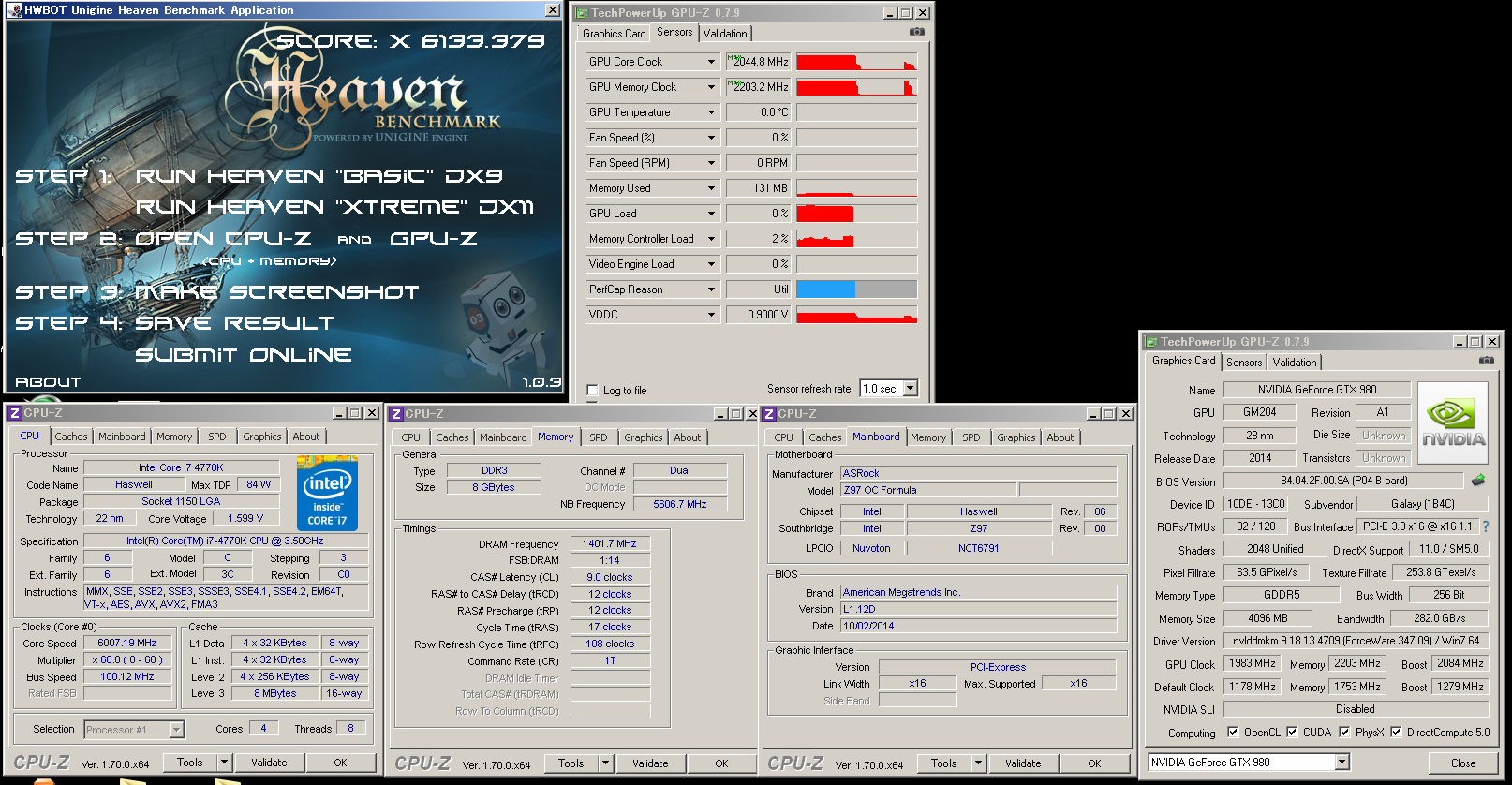Open SPD tab in CPU-Z Memory window
This screenshot has width=1512, height=785.
(599, 437)
